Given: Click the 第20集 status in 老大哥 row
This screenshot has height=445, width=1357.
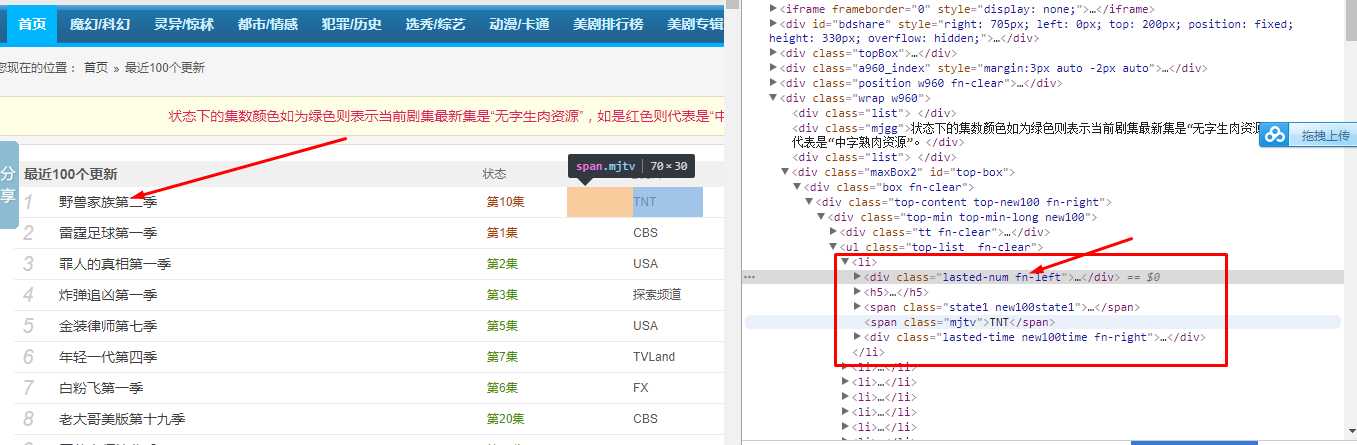Looking at the screenshot, I should tap(505, 419).
